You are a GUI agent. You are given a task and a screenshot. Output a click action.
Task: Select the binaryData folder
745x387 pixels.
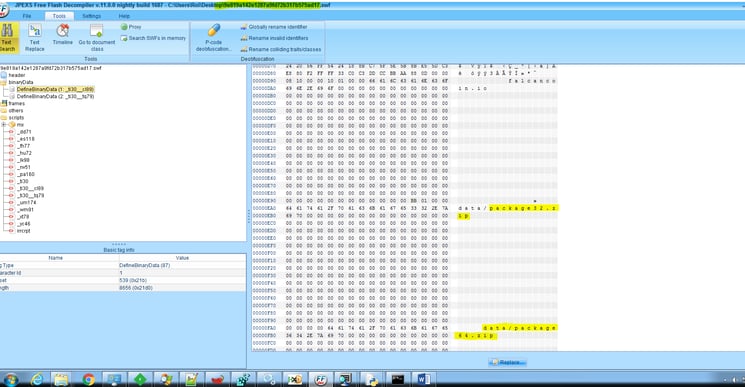pyautogui.click(x=17, y=82)
